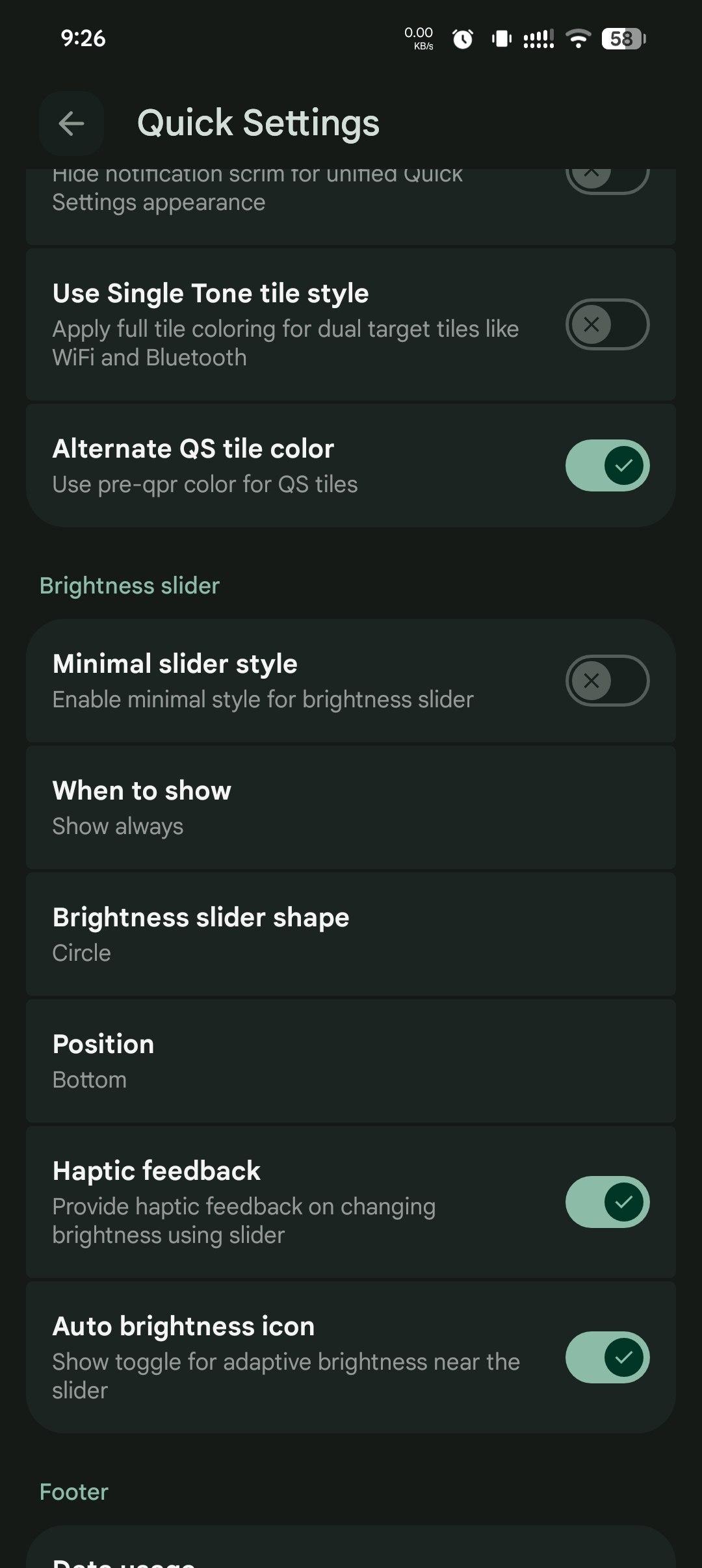Tap the Brightness slider section header
Screen dimensions: 702x1568
[x=129, y=586]
